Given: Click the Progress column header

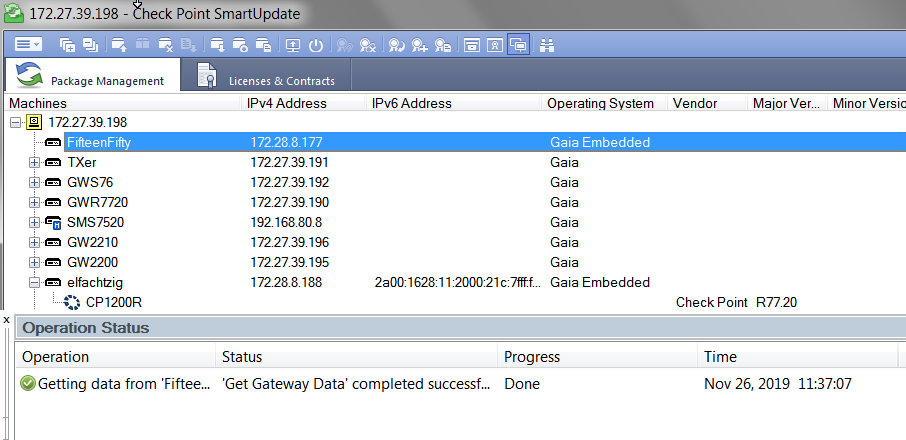Looking at the screenshot, I should (597, 357).
